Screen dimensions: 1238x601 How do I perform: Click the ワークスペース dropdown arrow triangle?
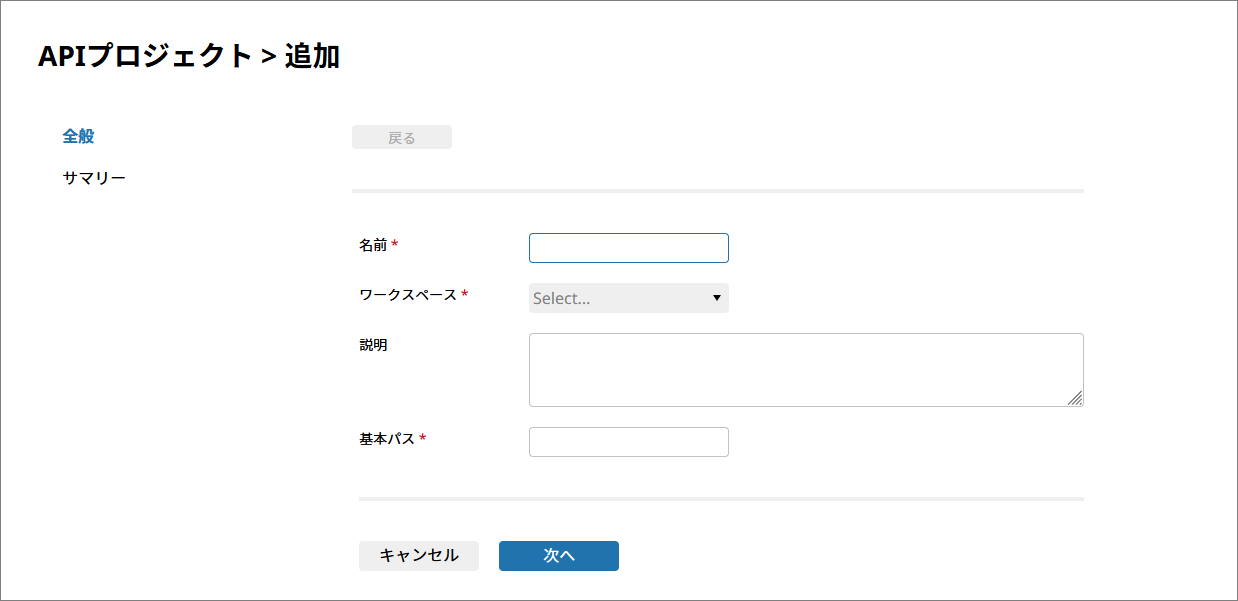(716, 298)
